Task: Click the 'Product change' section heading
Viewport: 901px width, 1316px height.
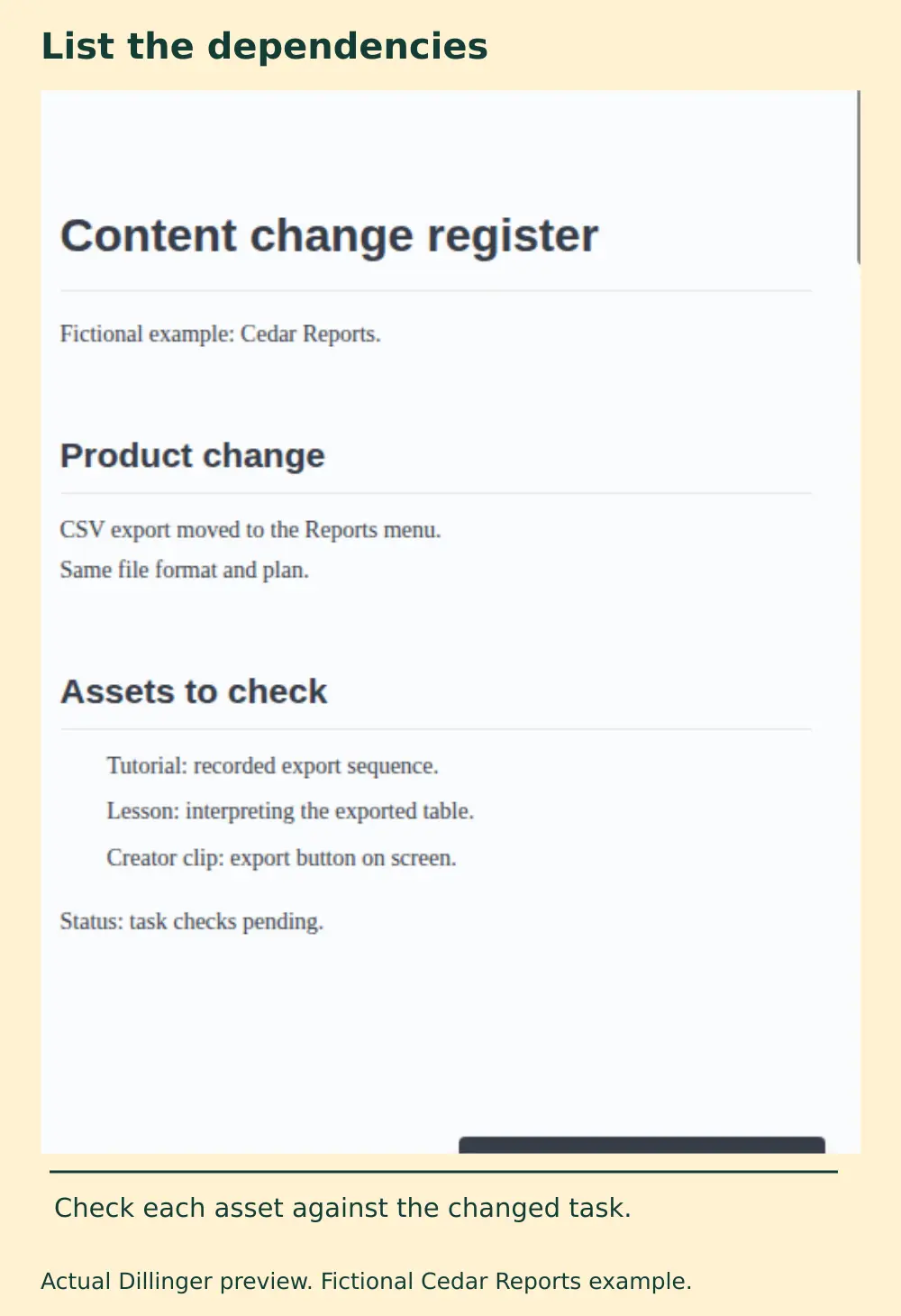Action: [192, 455]
